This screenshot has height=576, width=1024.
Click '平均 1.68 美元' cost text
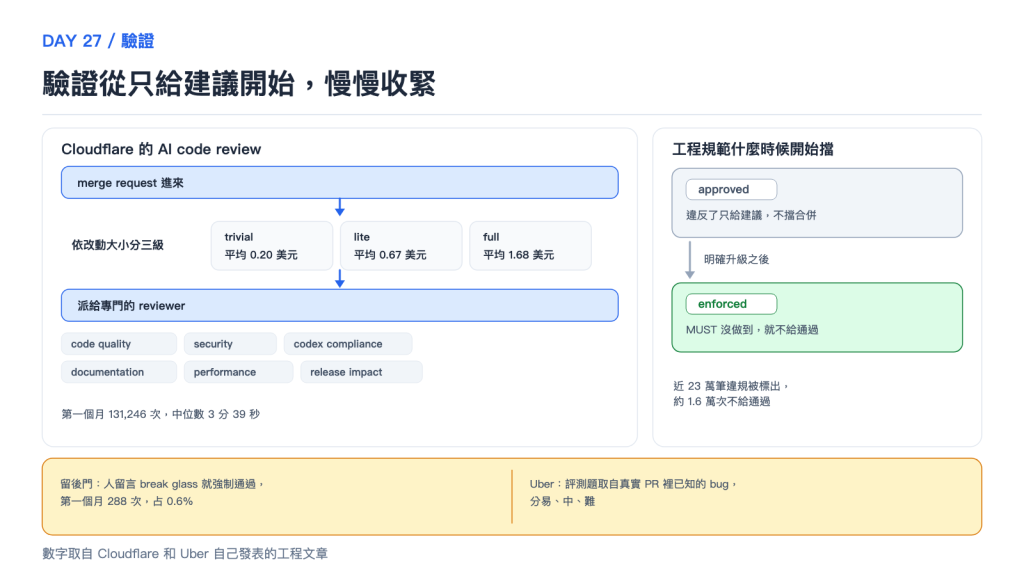(x=519, y=255)
